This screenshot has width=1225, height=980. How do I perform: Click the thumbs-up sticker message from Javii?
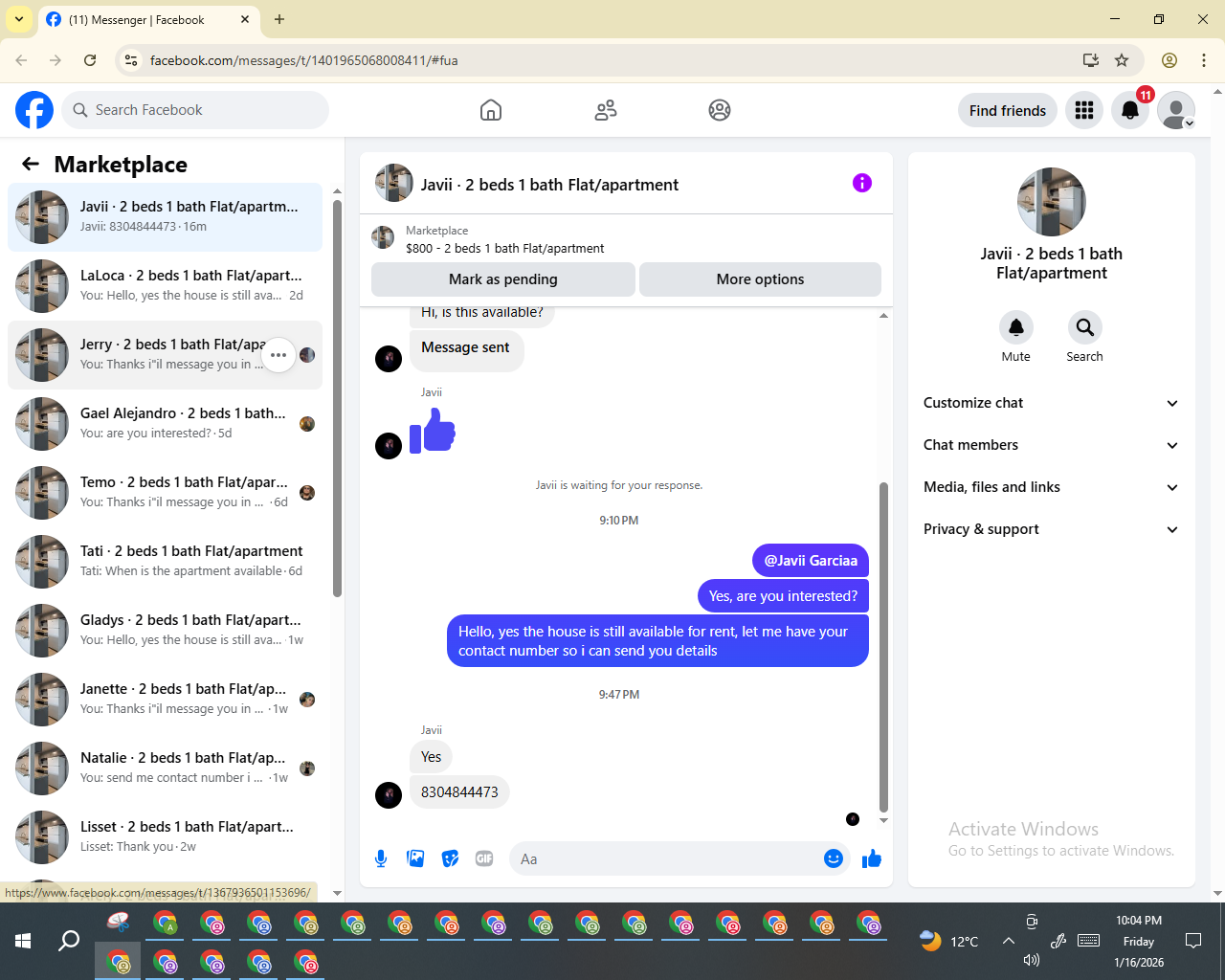coord(433,431)
